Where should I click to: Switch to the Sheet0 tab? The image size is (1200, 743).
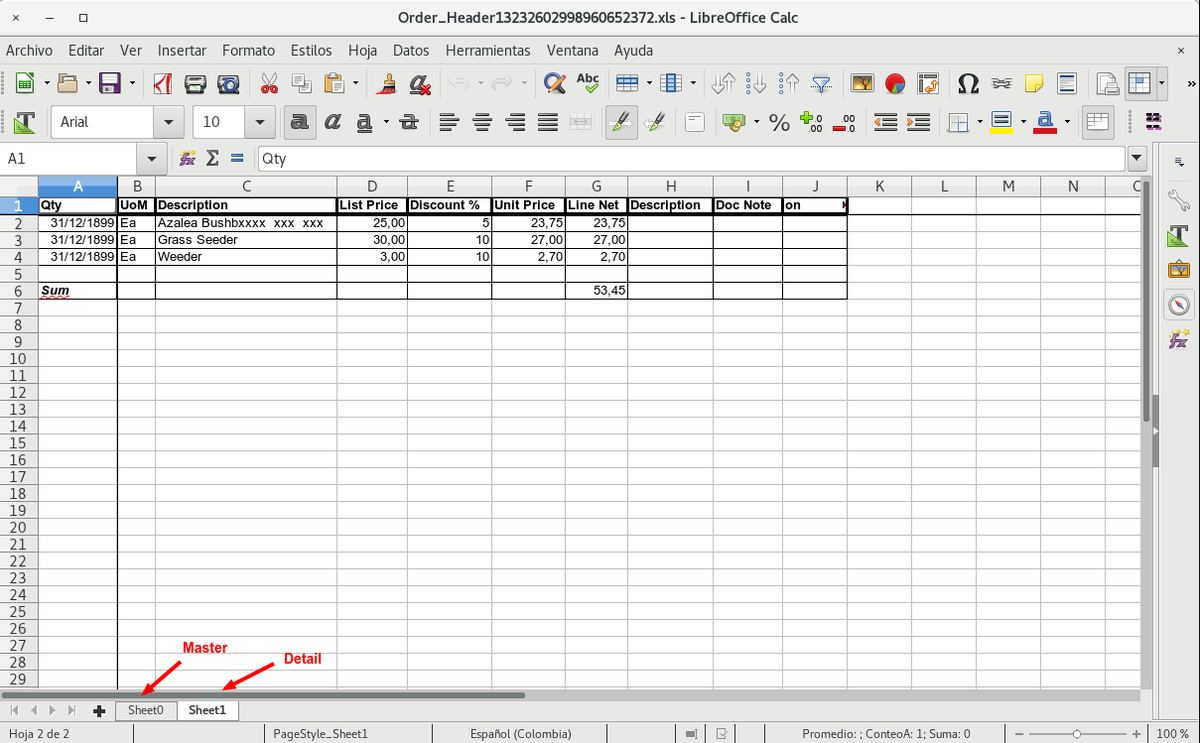pyautogui.click(x=145, y=710)
